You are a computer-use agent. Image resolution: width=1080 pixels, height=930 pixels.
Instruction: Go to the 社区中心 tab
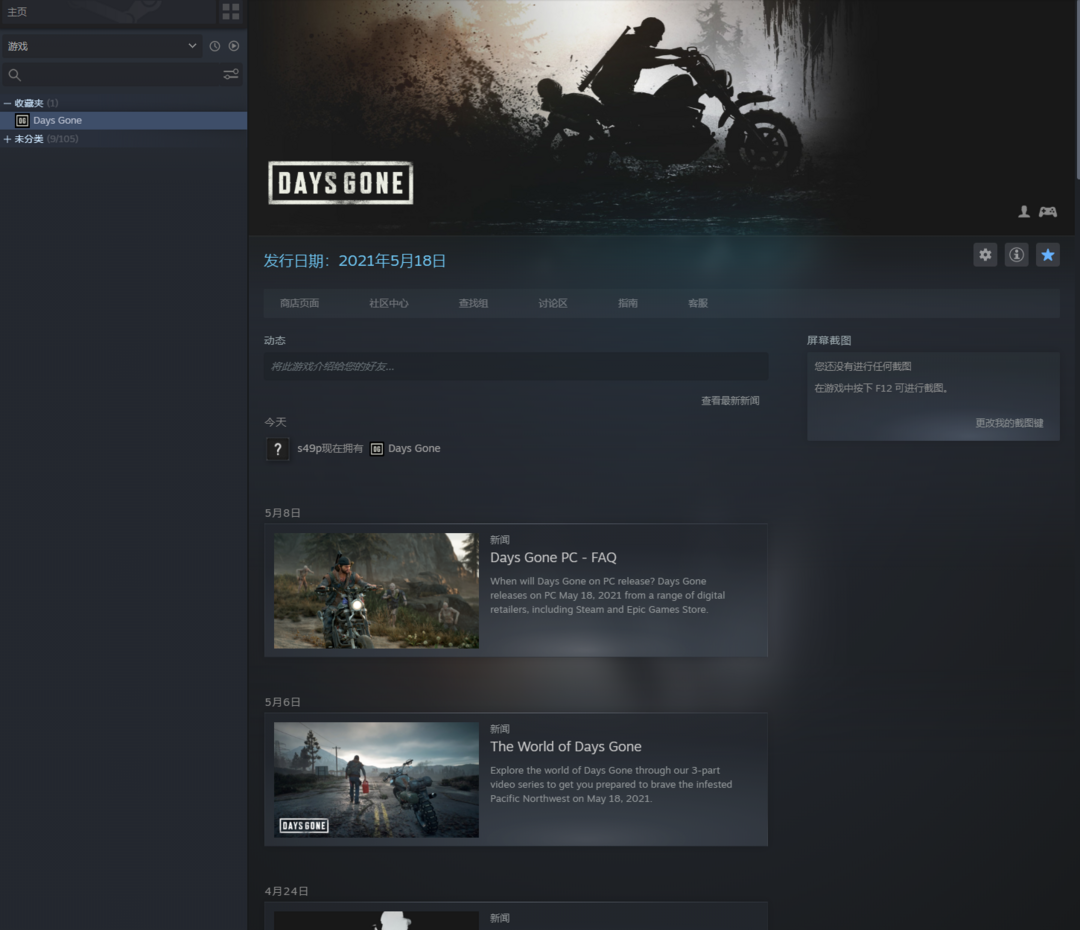[388, 303]
